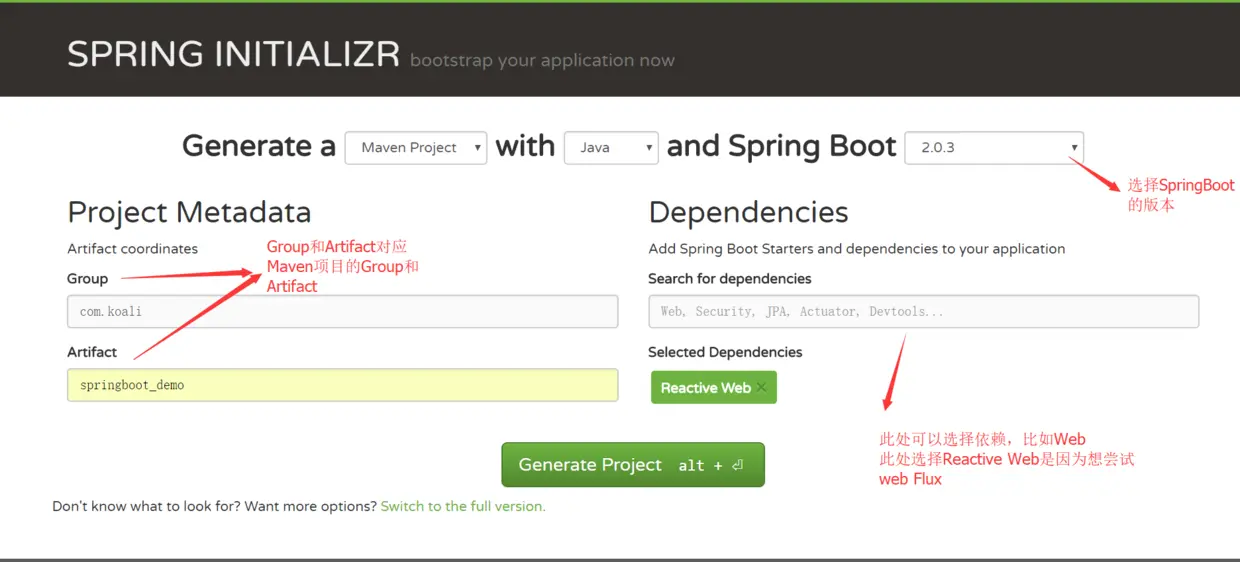The image size is (1240, 562).
Task: Follow the Switch to the full version link
Action: click(x=463, y=506)
